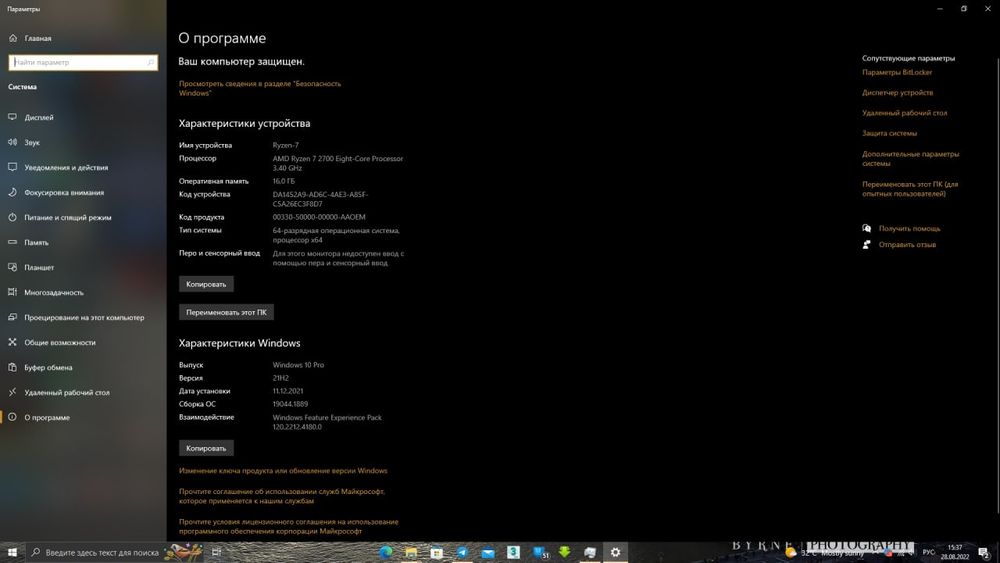Open Уведомления и действия icon
This screenshot has height=563, width=1000.
tap(12, 167)
